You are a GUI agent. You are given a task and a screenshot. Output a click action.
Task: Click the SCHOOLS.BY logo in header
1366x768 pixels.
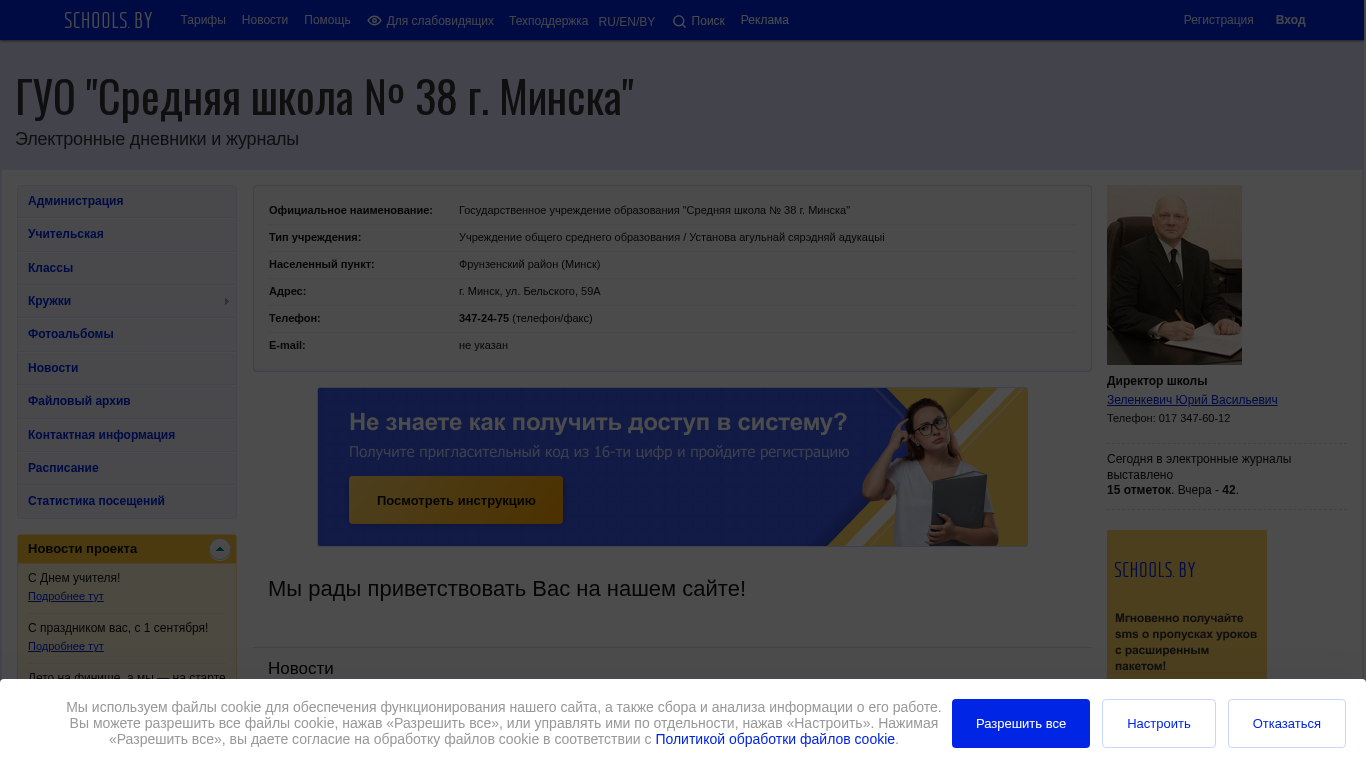(108, 20)
